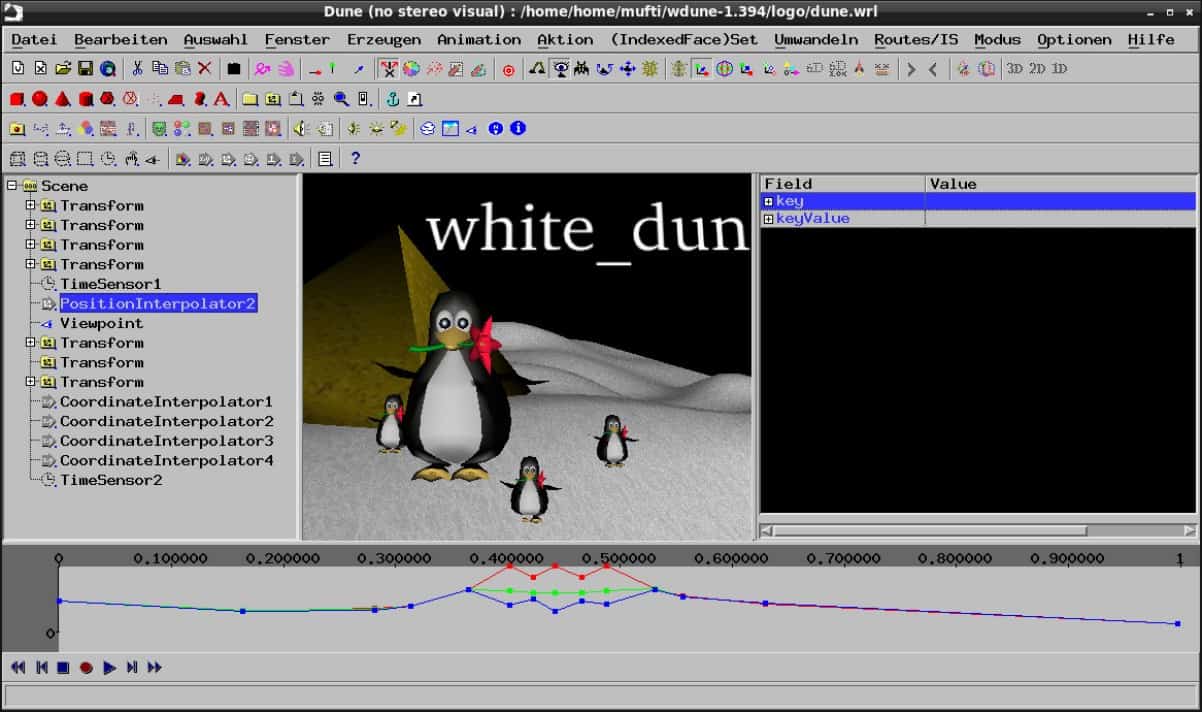Click the rewind double-arrow button
Image resolution: width=1202 pixels, height=712 pixels.
point(18,667)
